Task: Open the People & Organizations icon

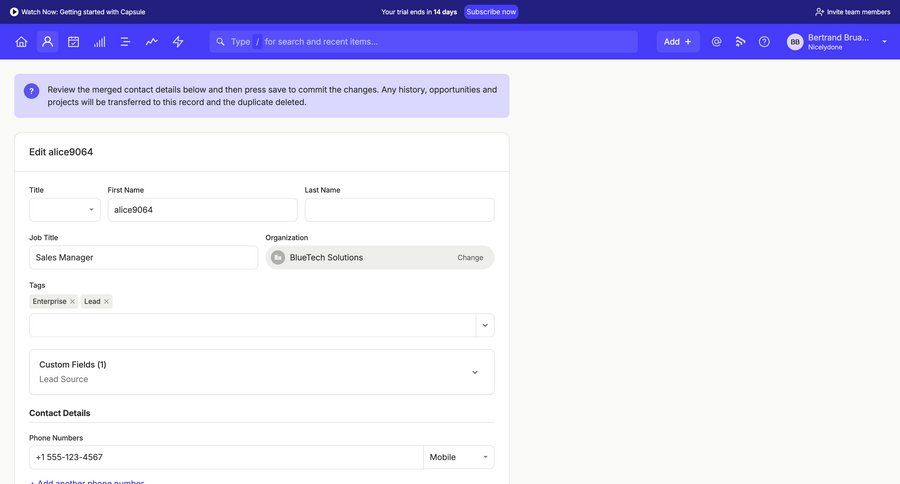Action: click(x=47, y=42)
